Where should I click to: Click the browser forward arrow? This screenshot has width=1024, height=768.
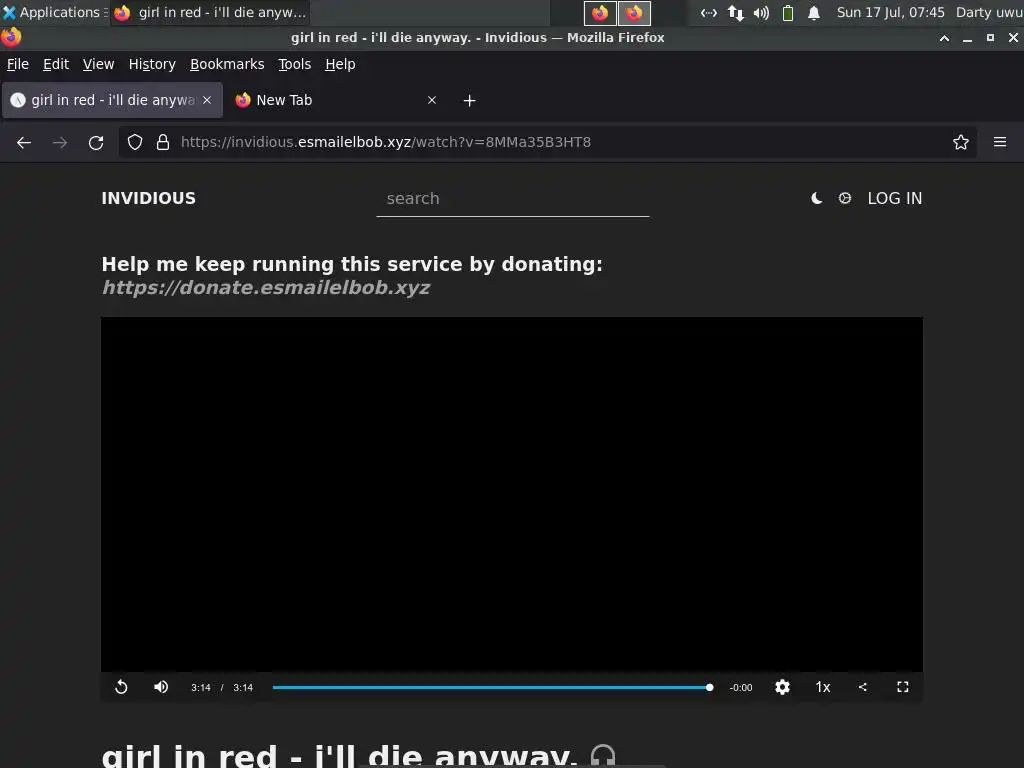(x=59, y=142)
